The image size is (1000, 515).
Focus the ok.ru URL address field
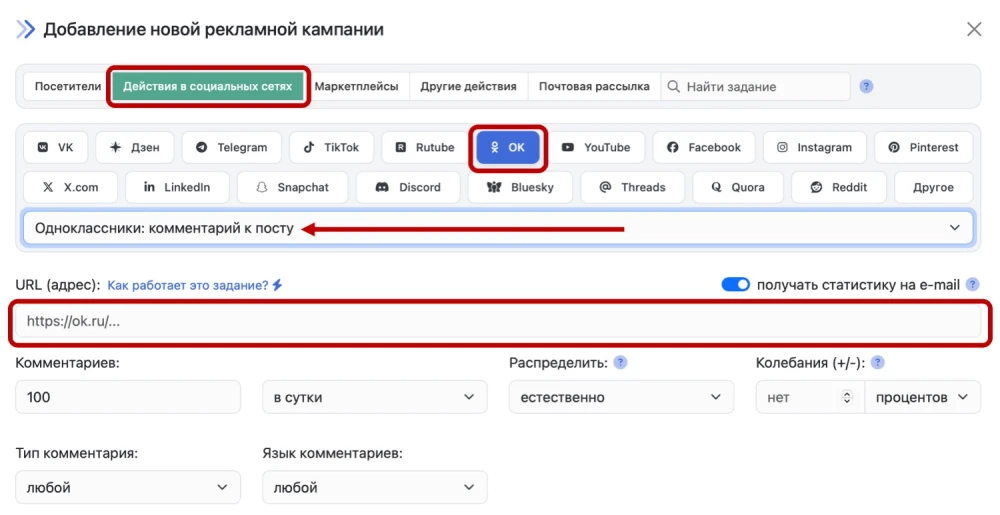point(501,322)
